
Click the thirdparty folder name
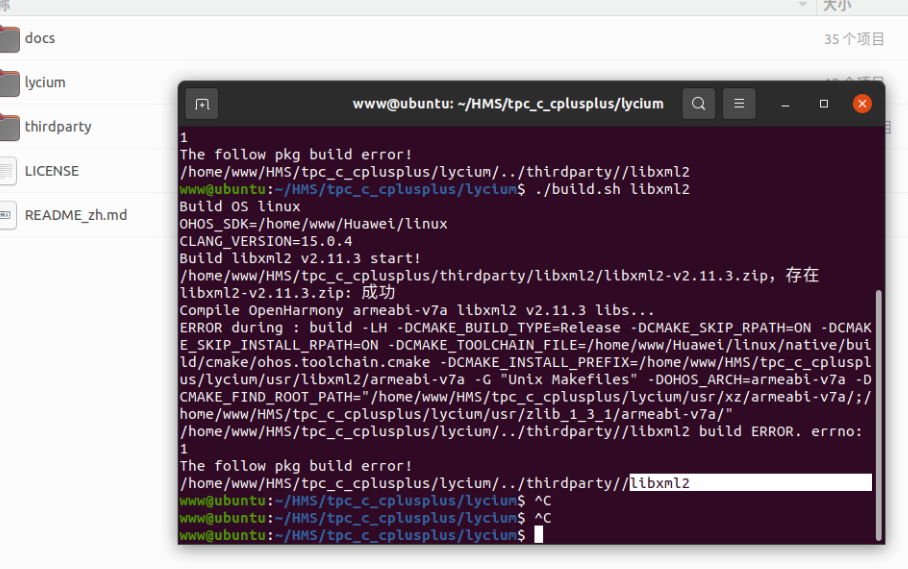pos(58,127)
